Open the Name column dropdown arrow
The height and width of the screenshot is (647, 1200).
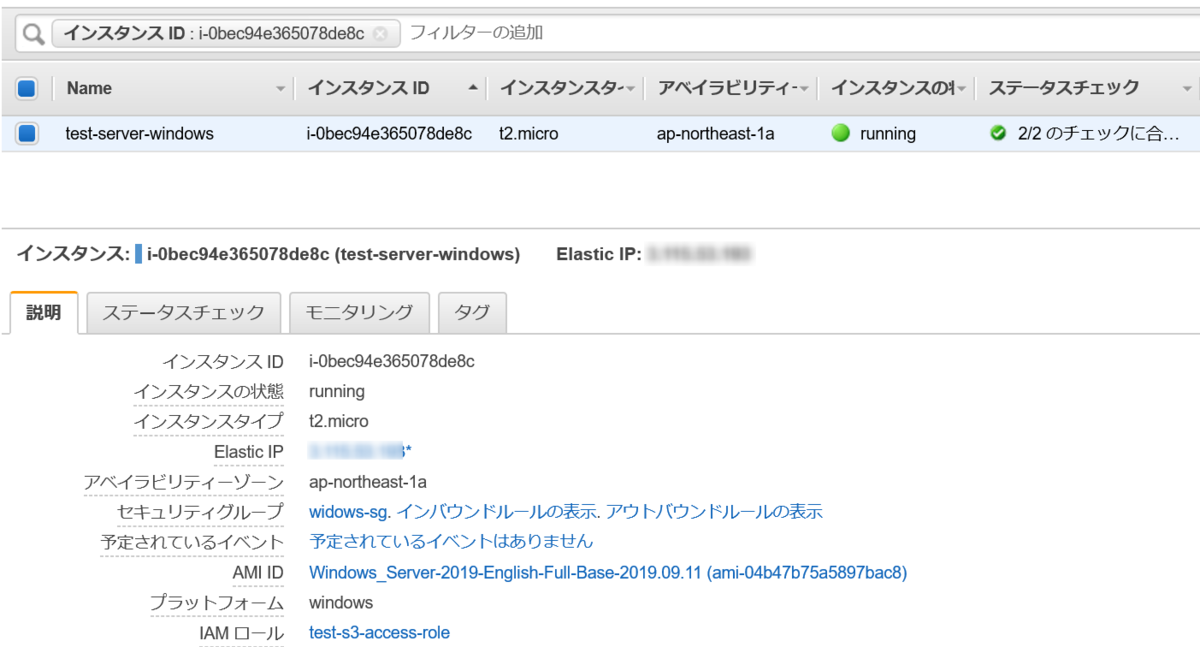click(279, 89)
